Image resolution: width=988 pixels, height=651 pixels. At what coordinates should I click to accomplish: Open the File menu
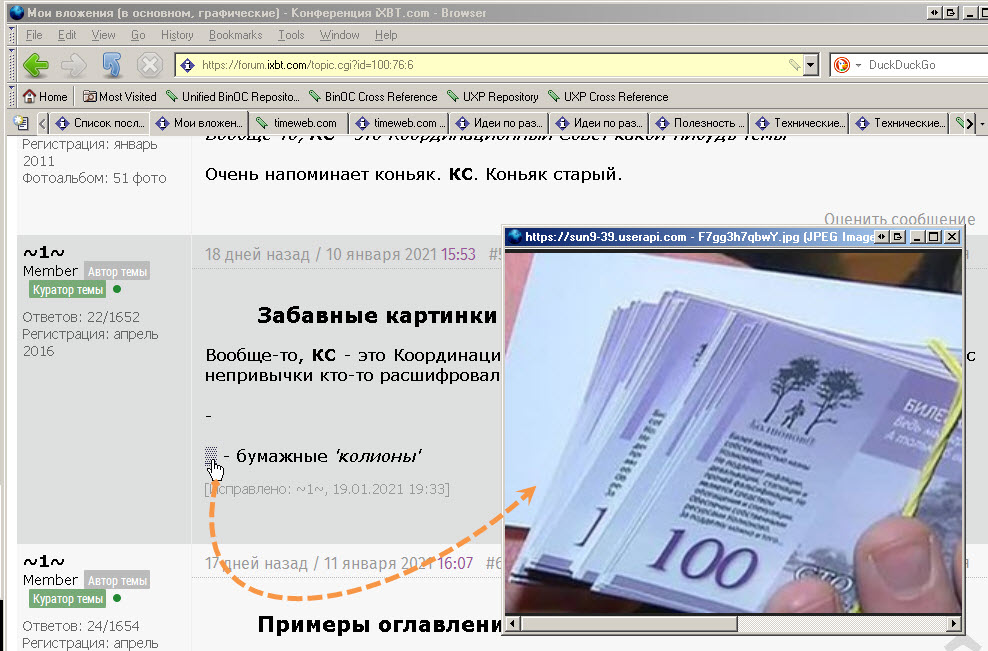click(34, 35)
